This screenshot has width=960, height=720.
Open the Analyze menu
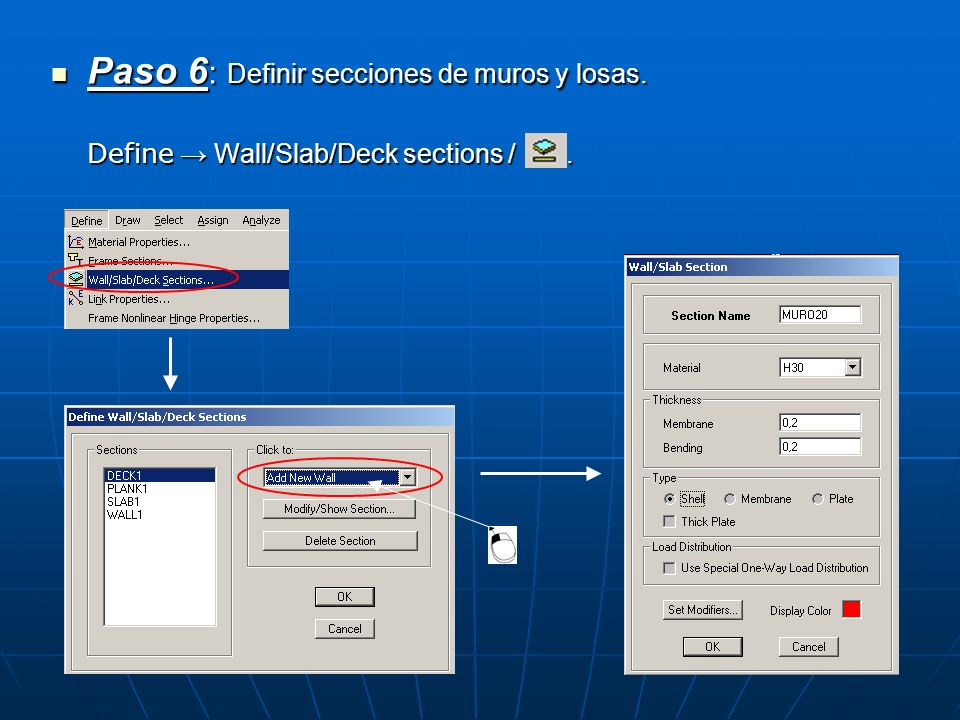(261, 220)
